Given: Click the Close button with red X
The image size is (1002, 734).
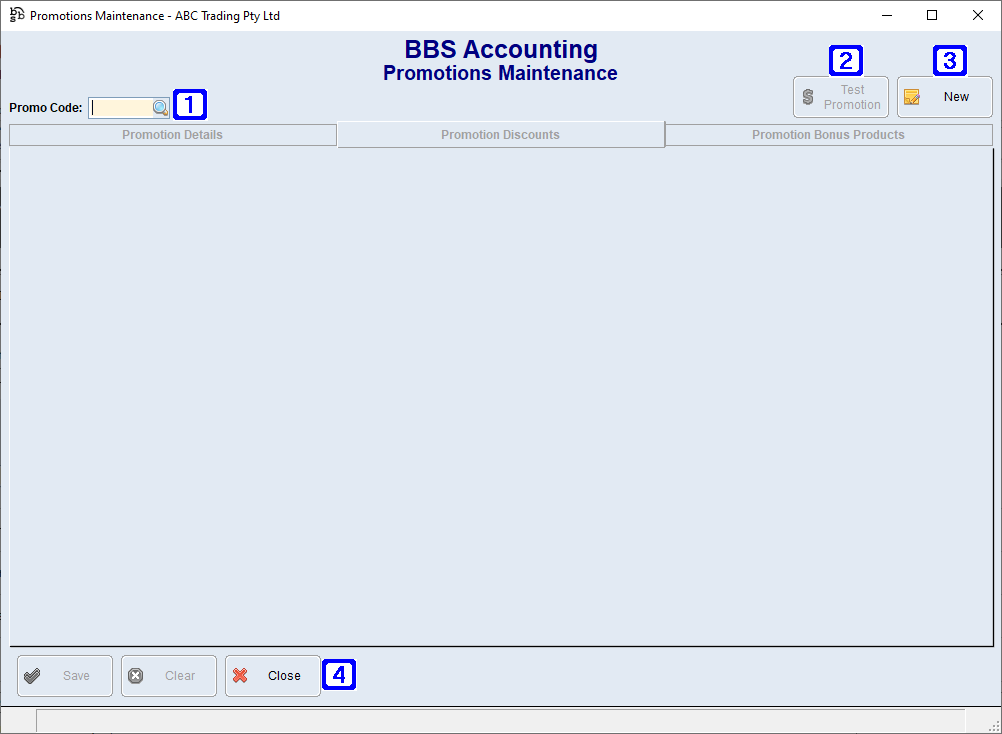Looking at the screenshot, I should (272, 676).
